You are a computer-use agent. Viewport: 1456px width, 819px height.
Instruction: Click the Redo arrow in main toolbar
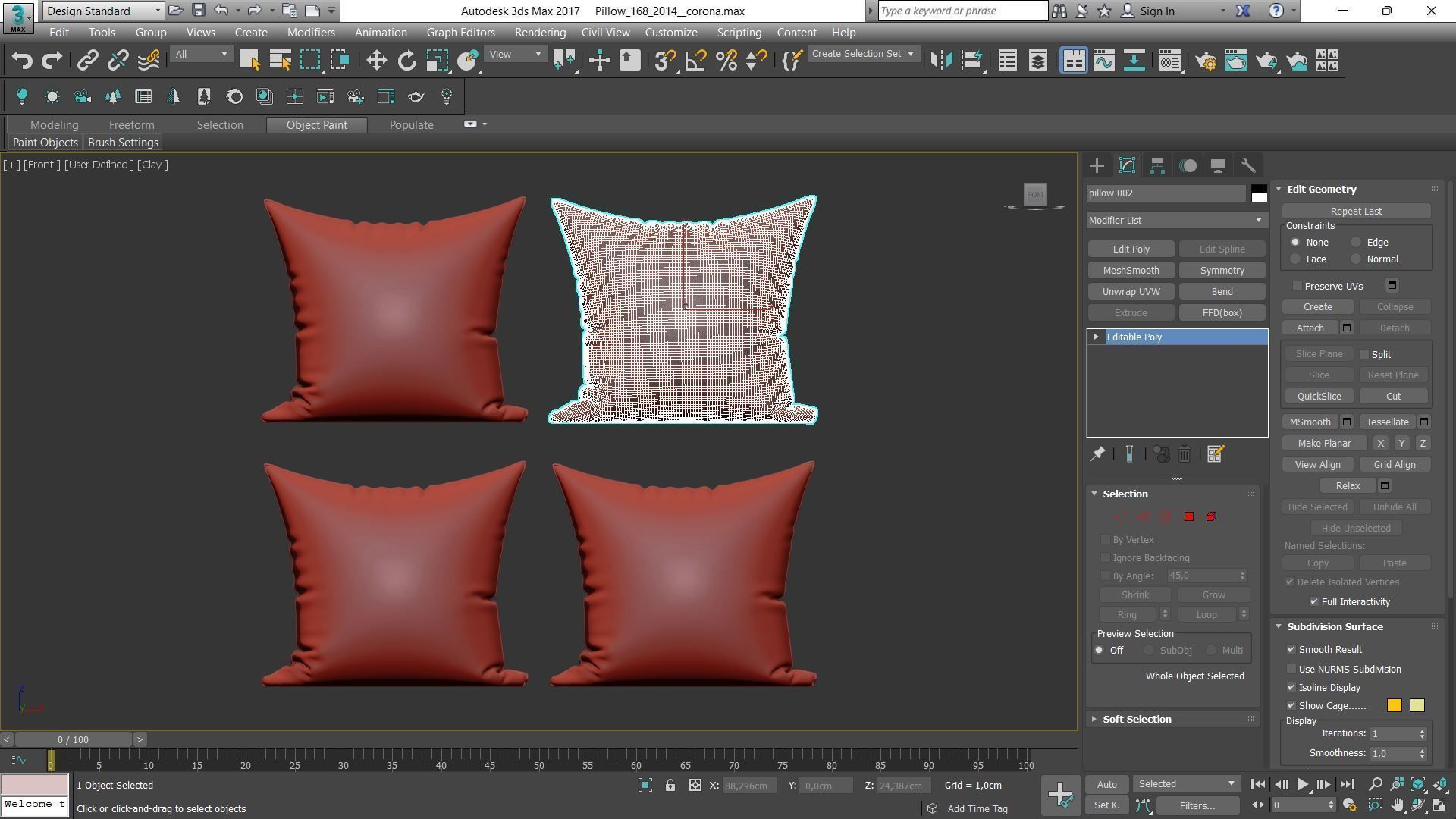tap(52, 61)
